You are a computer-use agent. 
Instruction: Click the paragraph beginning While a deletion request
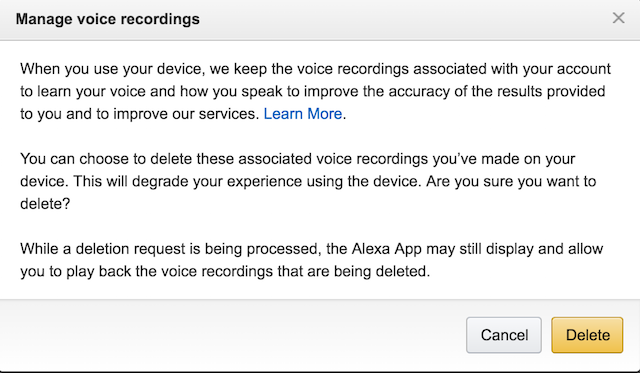coord(311,260)
